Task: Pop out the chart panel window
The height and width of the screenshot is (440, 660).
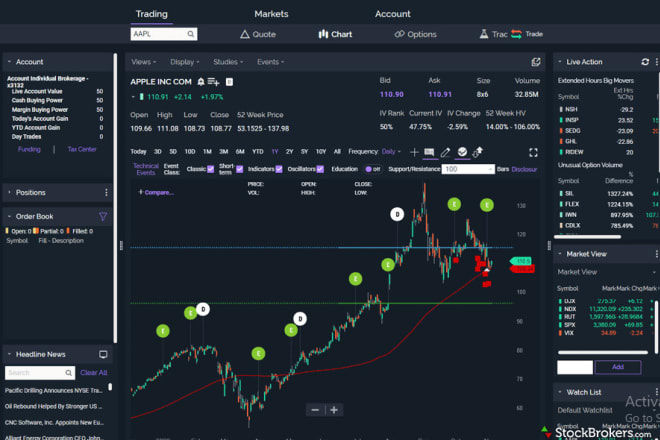Action: coord(535,62)
